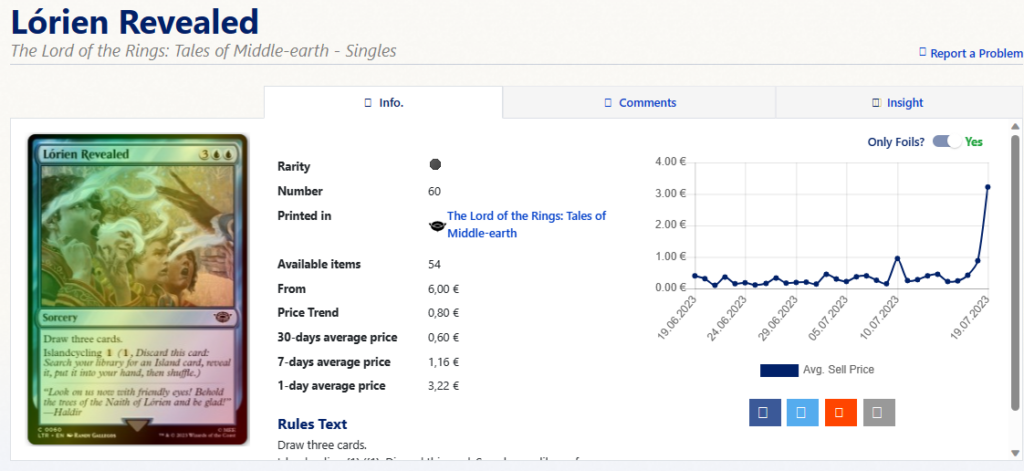Click the Avg. Sell Price legend swatch
Viewport: 1024px width, 471px height.
(779, 370)
